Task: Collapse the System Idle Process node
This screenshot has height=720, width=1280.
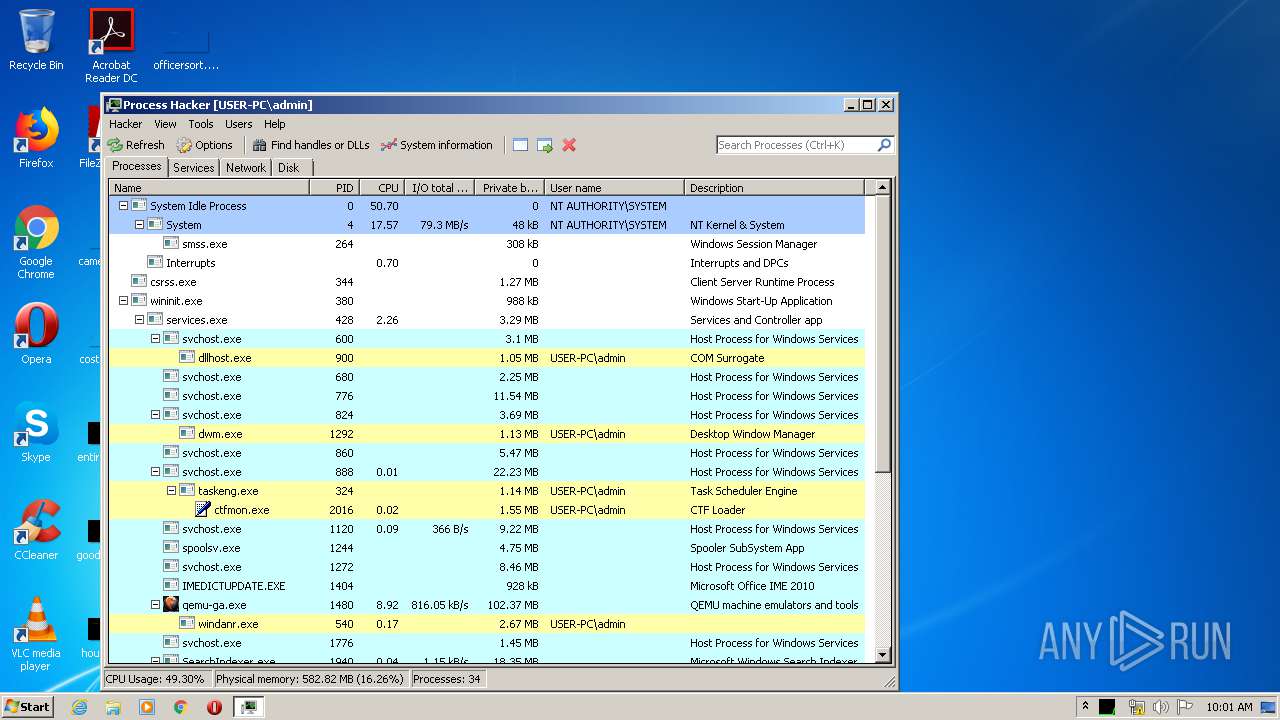Action: [x=123, y=206]
